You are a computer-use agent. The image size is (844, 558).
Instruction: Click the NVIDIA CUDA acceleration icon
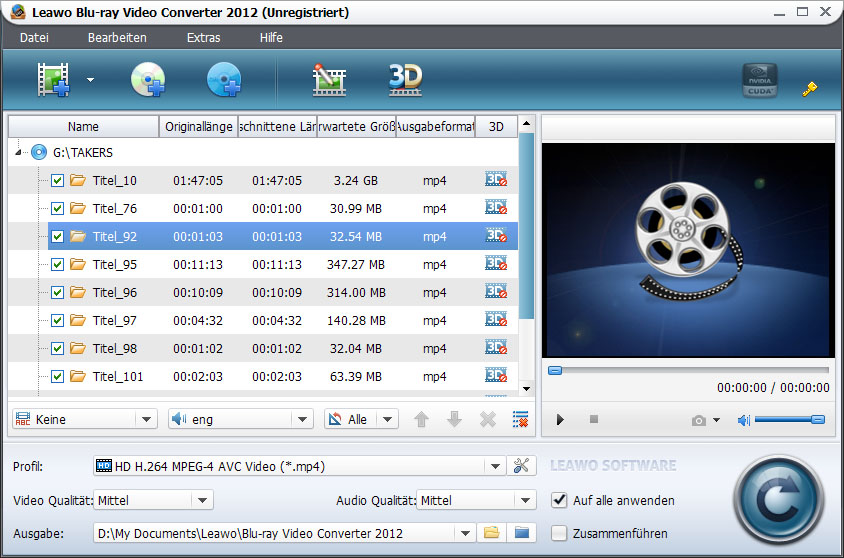[759, 81]
